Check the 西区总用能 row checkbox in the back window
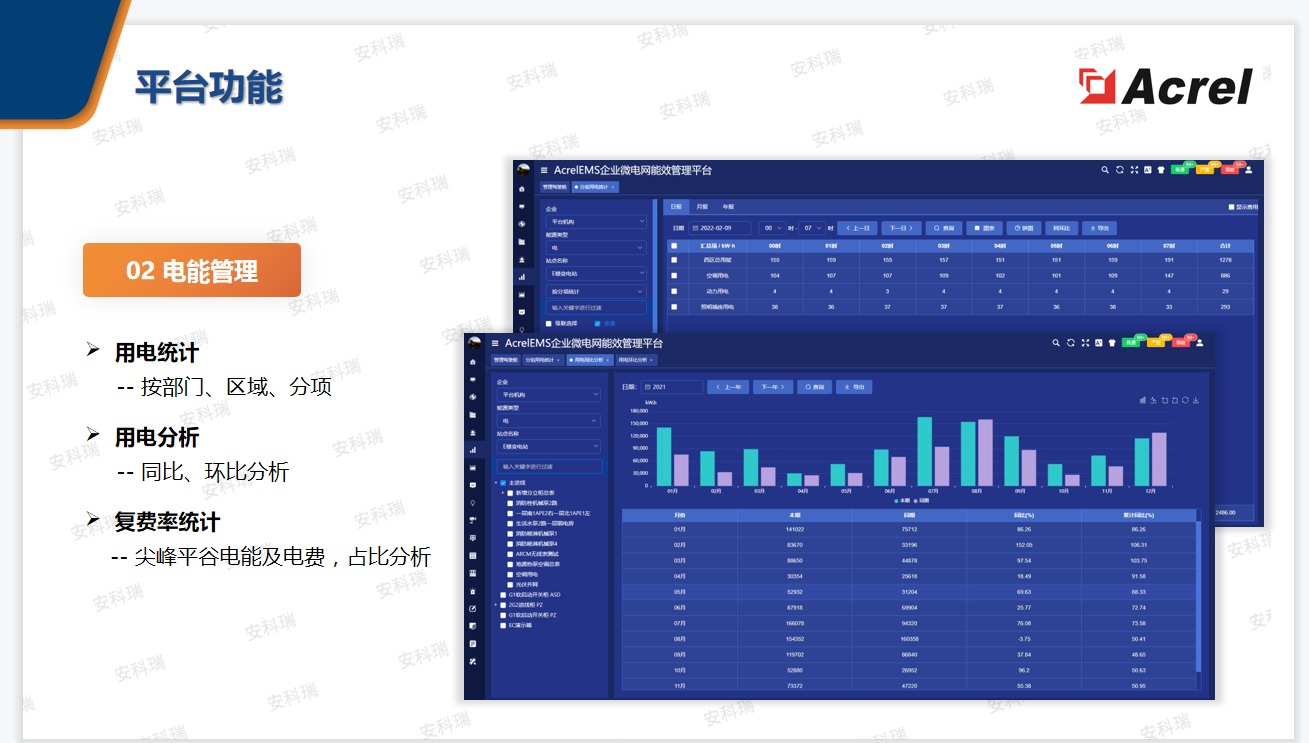1309x743 pixels. 674,260
